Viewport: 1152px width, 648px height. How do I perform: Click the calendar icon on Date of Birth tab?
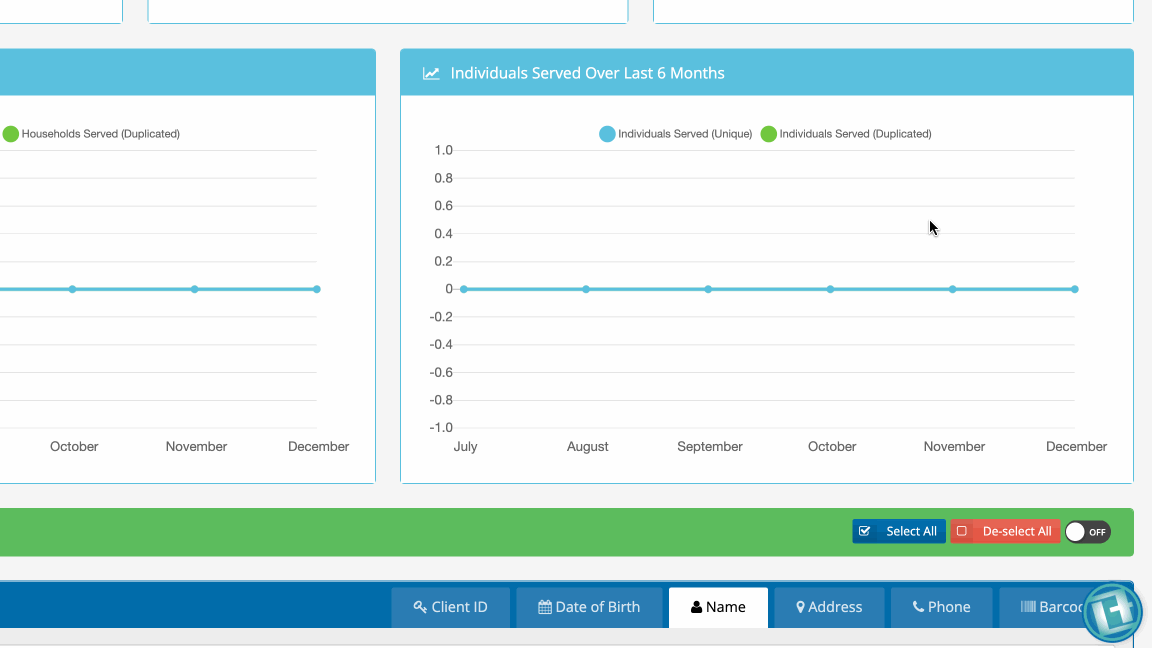[x=545, y=607]
